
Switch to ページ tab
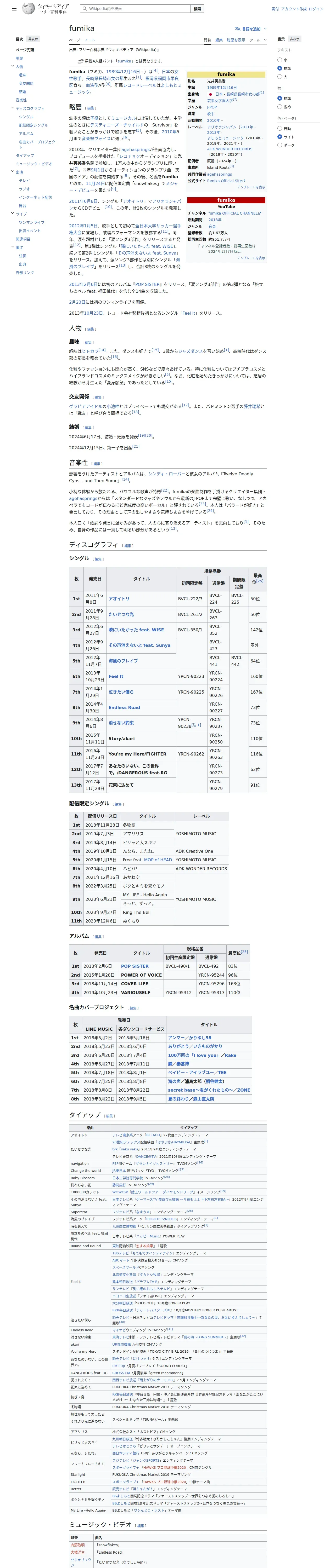tap(74, 40)
